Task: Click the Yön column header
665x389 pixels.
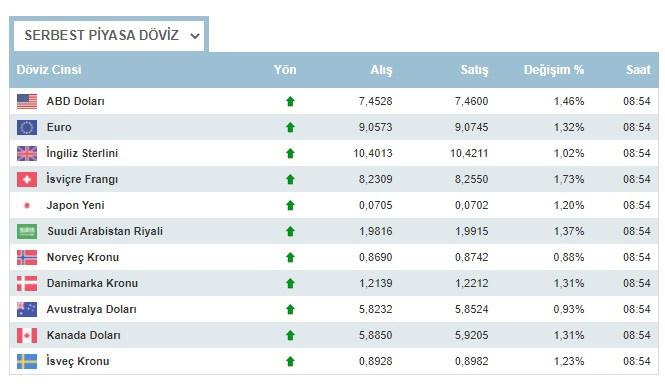Action: [x=285, y=70]
